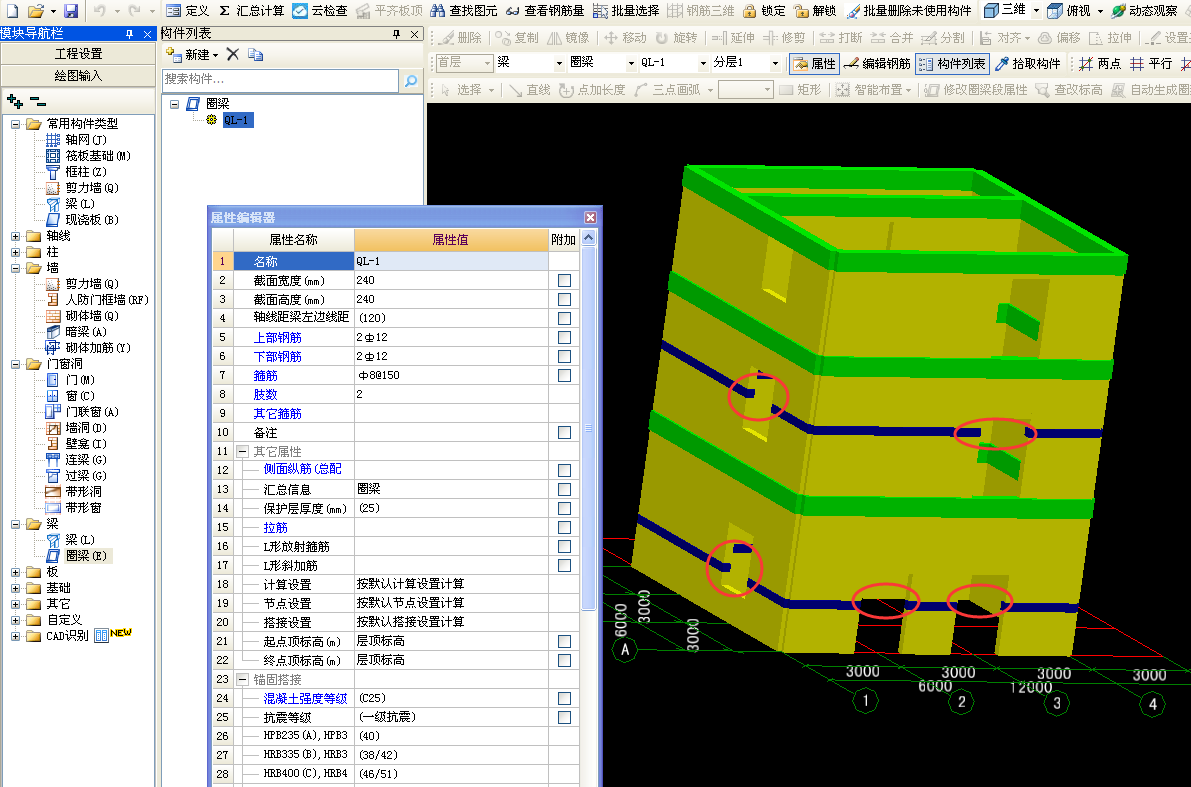1191x787 pixels.
Task: Tick 附加 checkbox for 混凝土强度等级 row
Action: coord(564,698)
